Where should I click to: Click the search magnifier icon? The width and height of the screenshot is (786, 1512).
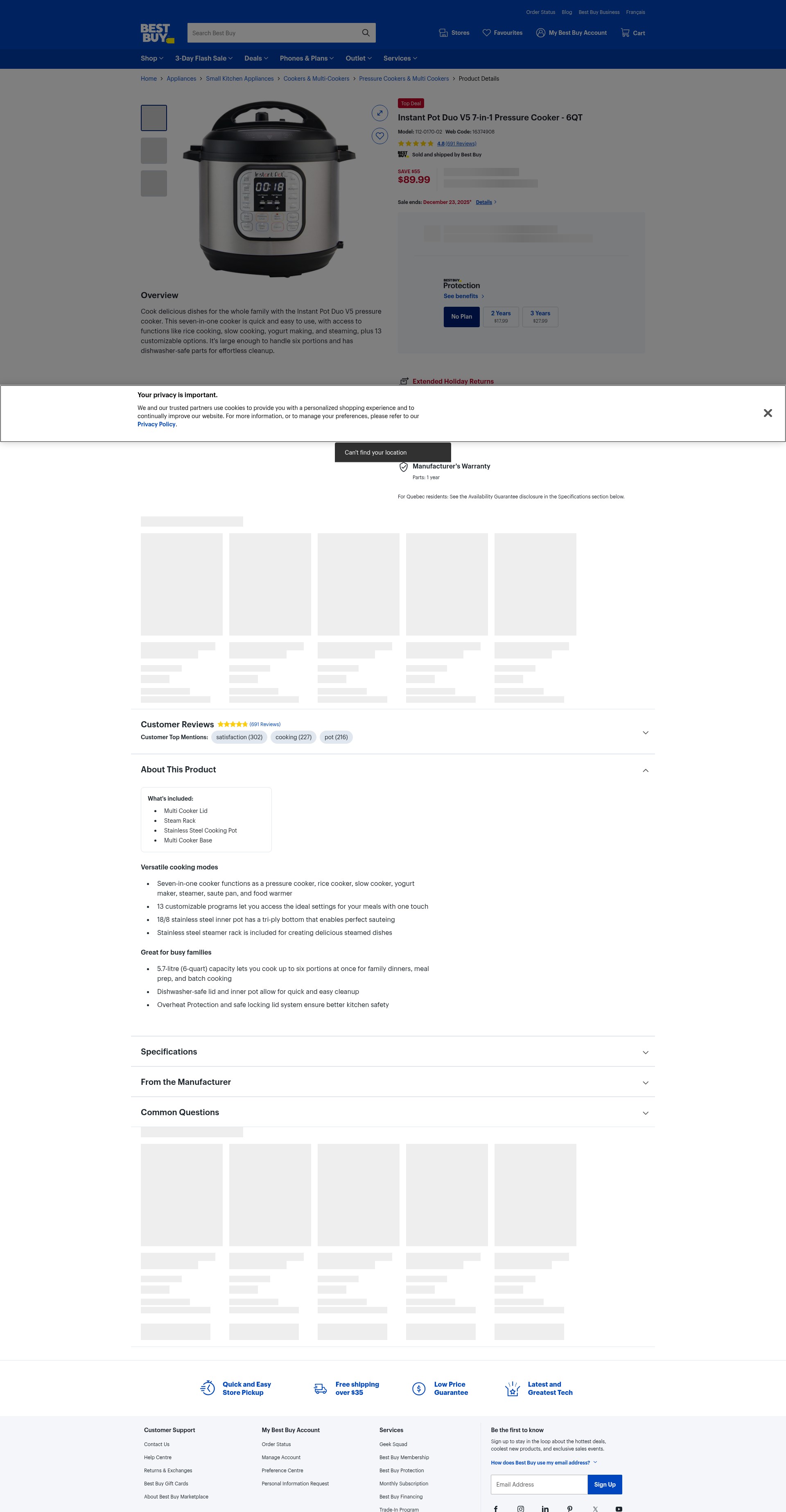(x=366, y=33)
